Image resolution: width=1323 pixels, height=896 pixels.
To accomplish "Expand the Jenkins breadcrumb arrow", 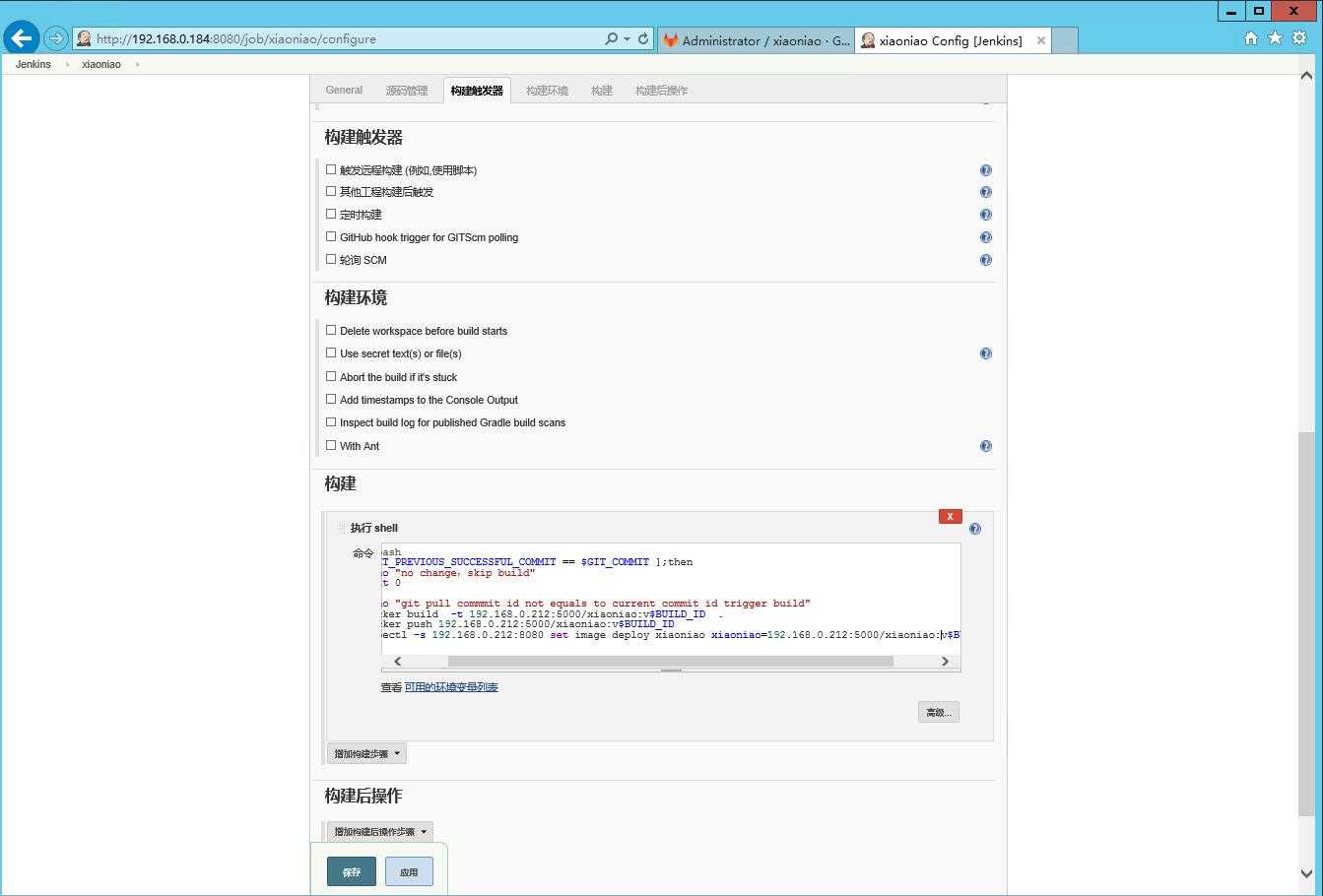I will tap(67, 64).
